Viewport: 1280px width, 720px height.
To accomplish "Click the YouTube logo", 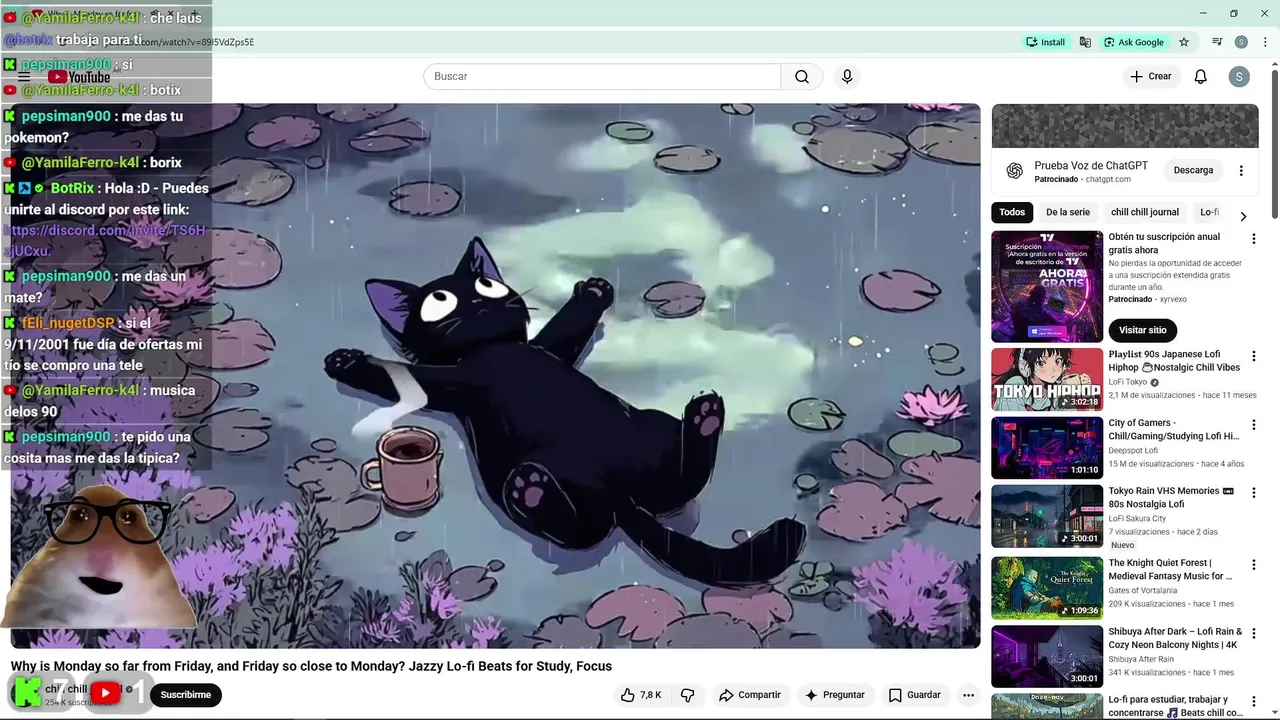I will pyautogui.click(x=79, y=77).
